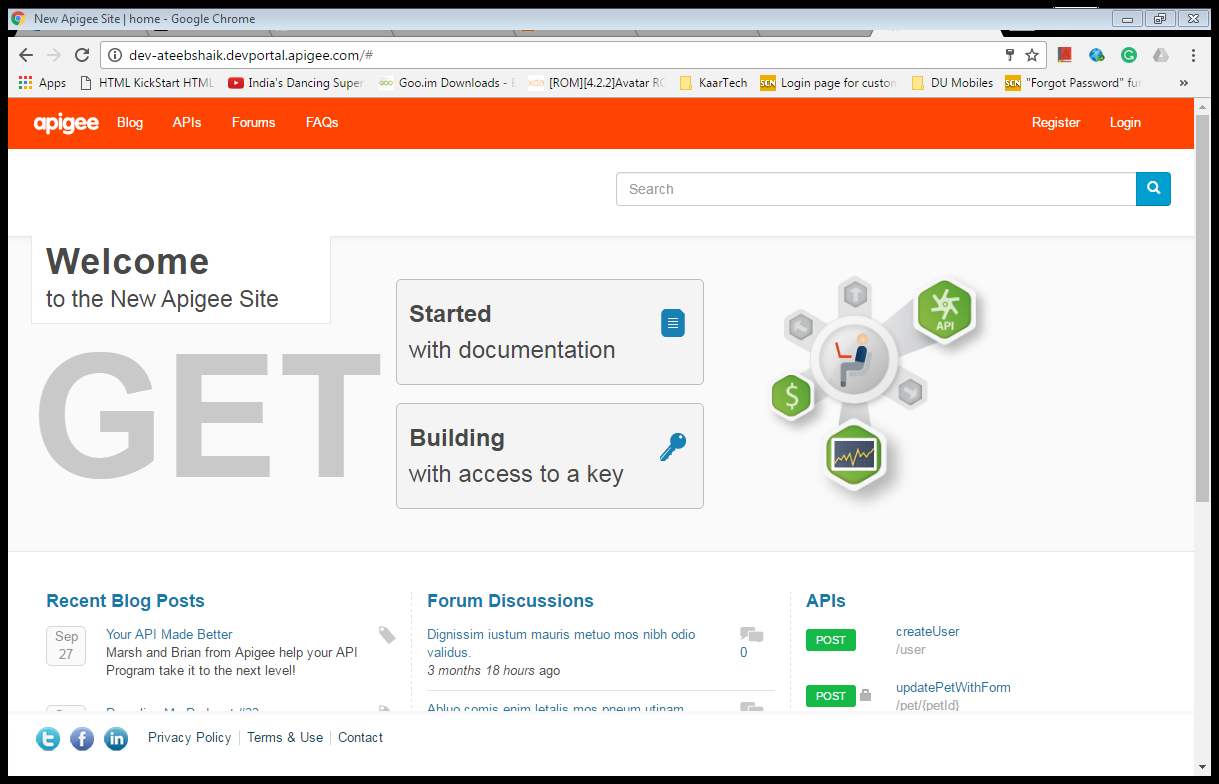Click the comment count 0 link

pos(743,653)
